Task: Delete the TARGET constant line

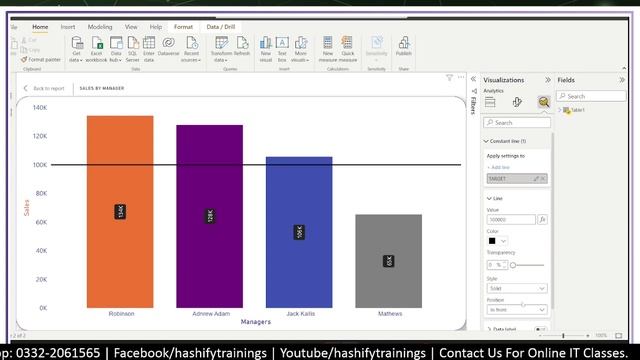Action: coord(543,179)
